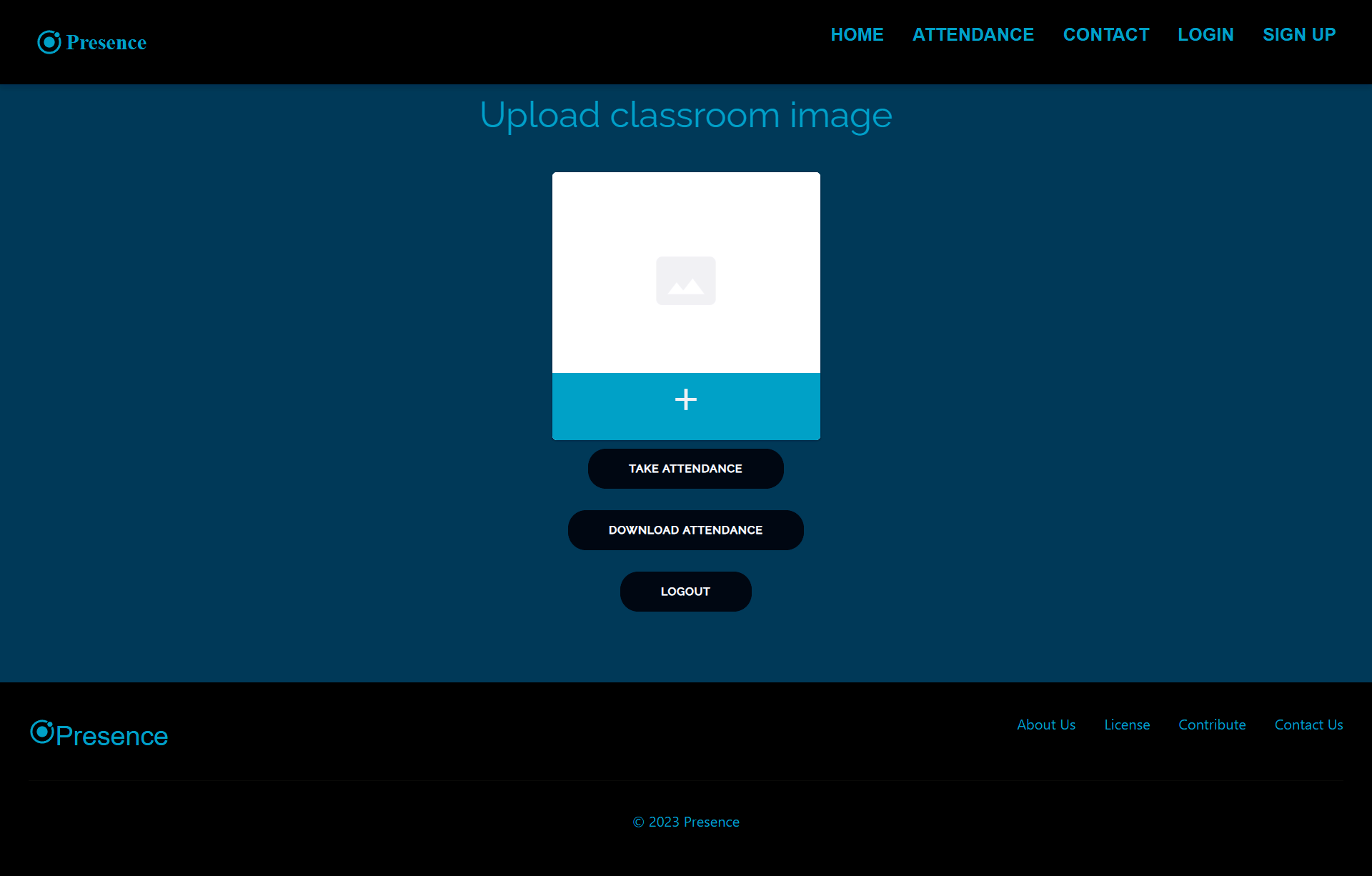Click the Download Attendance button

[686, 530]
